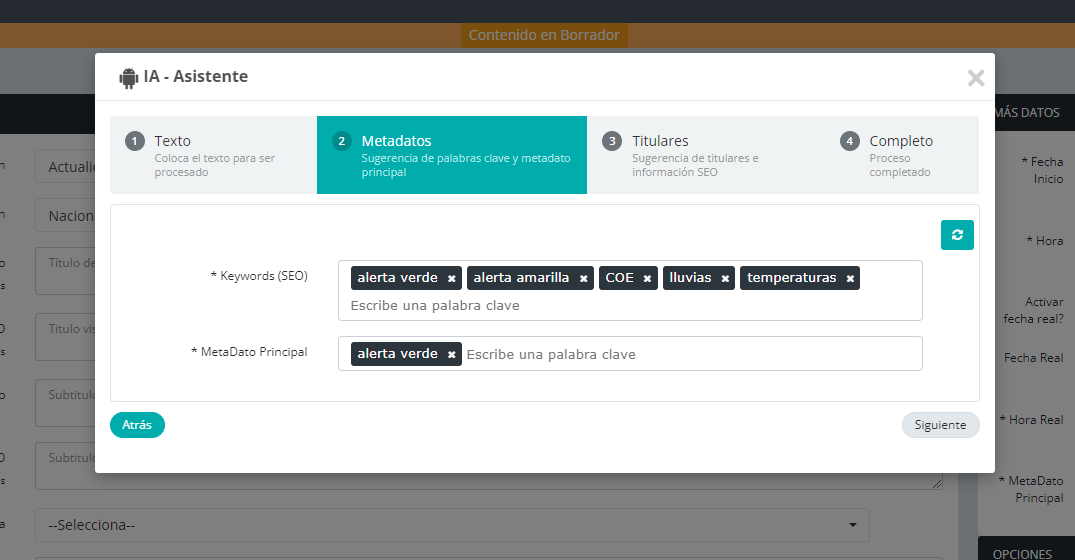
Task: Remove the 'lluvias' keyword tag
Action: point(725,279)
